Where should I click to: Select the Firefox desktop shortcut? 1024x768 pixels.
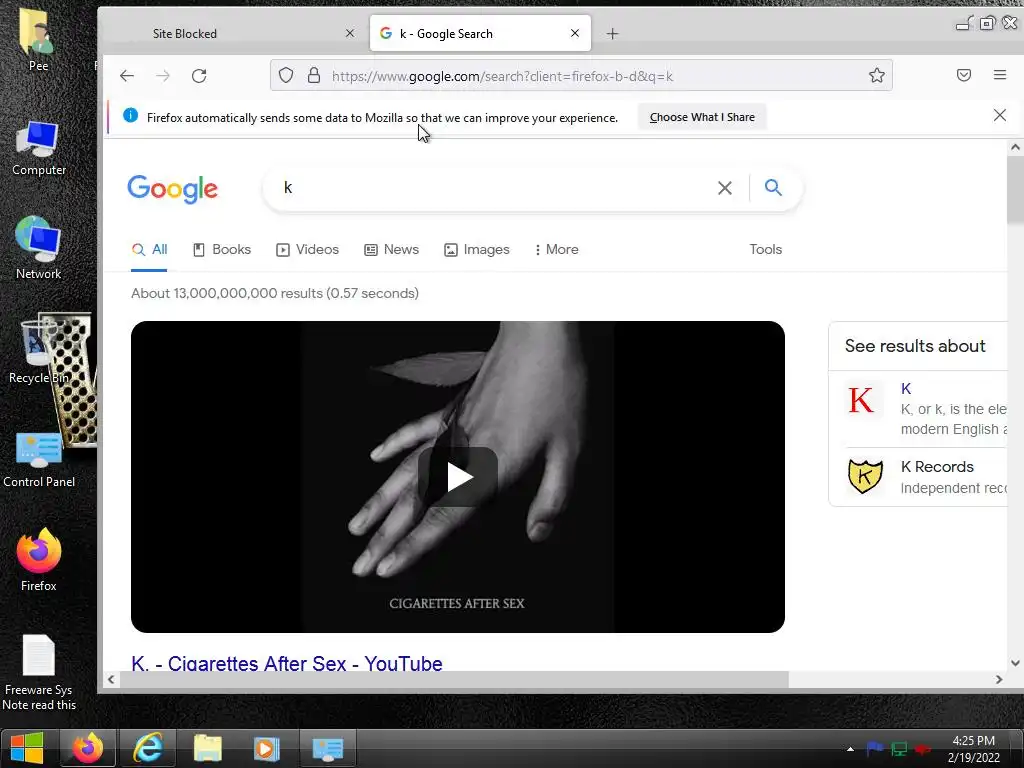pos(39,560)
